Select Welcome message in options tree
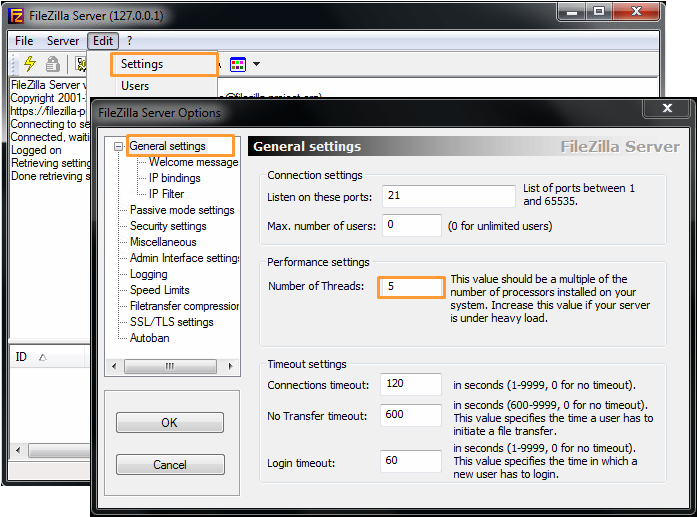The width and height of the screenshot is (697, 517). pos(193,162)
